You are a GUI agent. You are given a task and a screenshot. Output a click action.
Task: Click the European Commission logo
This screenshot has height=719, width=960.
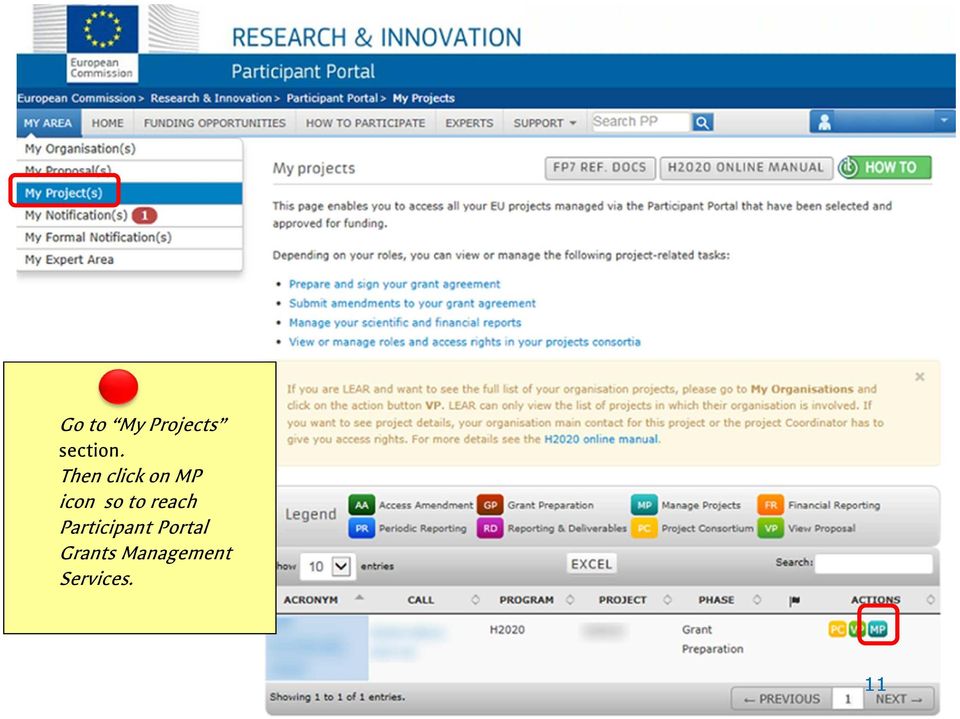[x=102, y=43]
